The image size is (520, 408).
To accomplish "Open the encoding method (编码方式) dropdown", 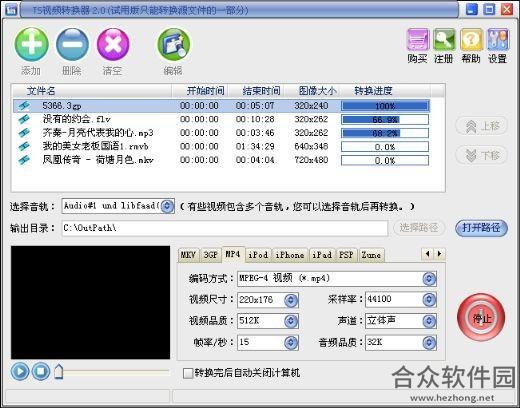I will click(429, 279).
